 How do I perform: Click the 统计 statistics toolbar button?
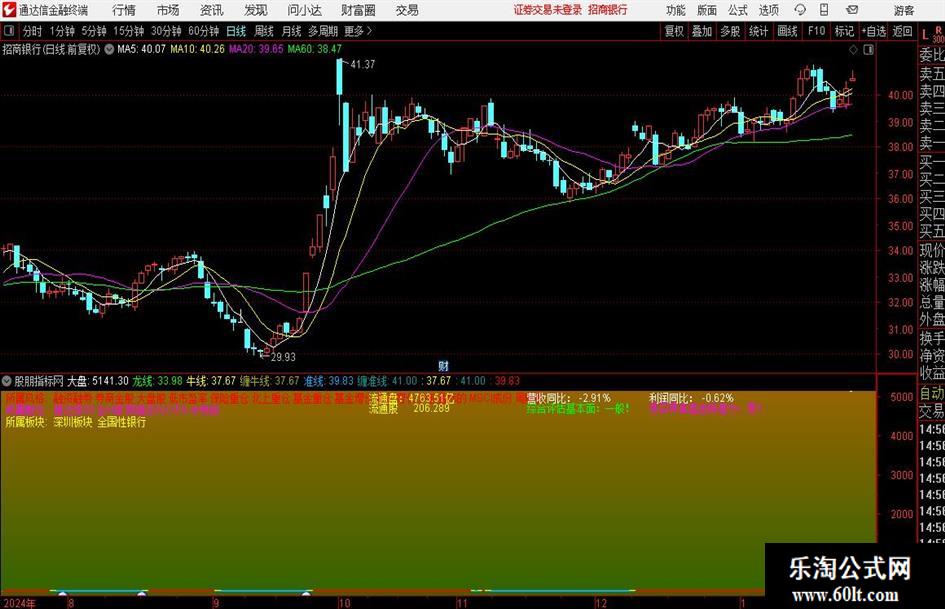point(758,31)
